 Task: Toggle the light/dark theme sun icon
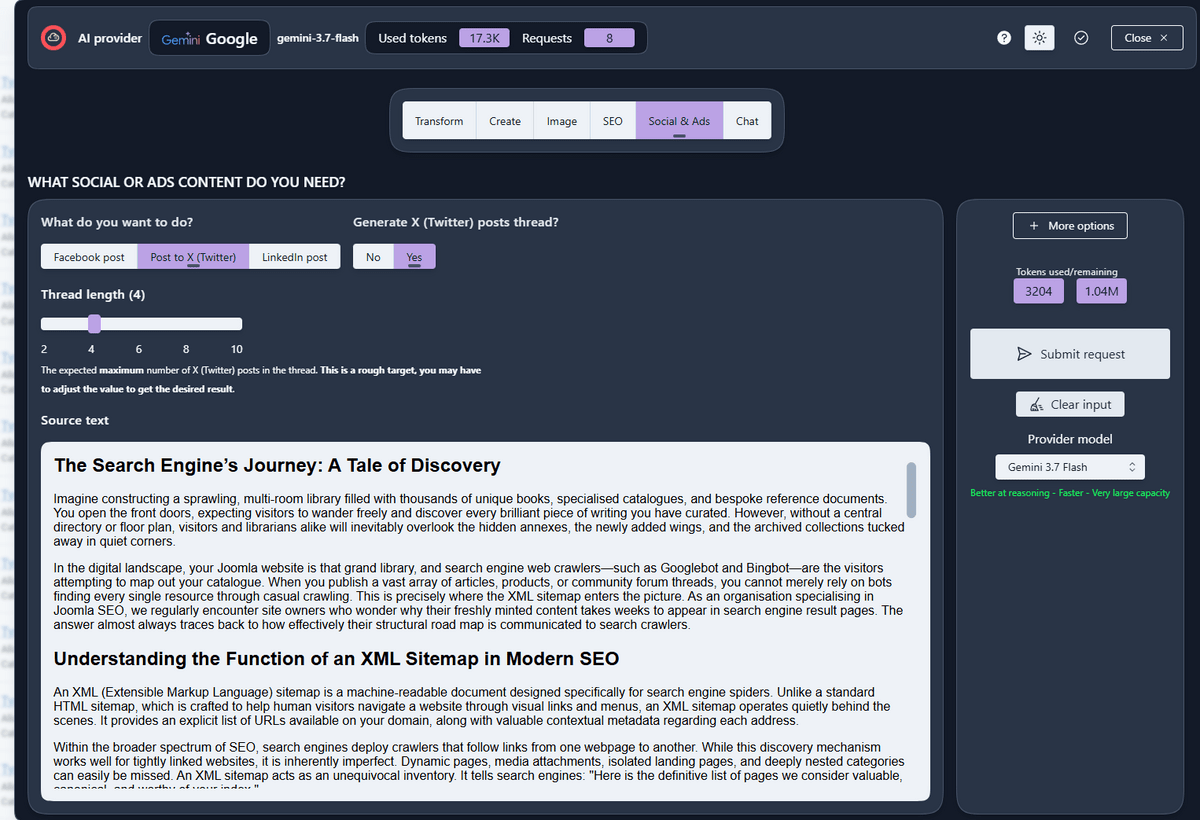click(x=1039, y=38)
